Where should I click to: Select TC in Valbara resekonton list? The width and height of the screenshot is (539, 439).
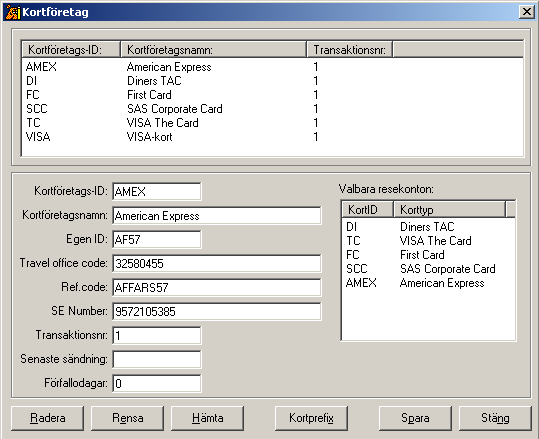point(353,241)
